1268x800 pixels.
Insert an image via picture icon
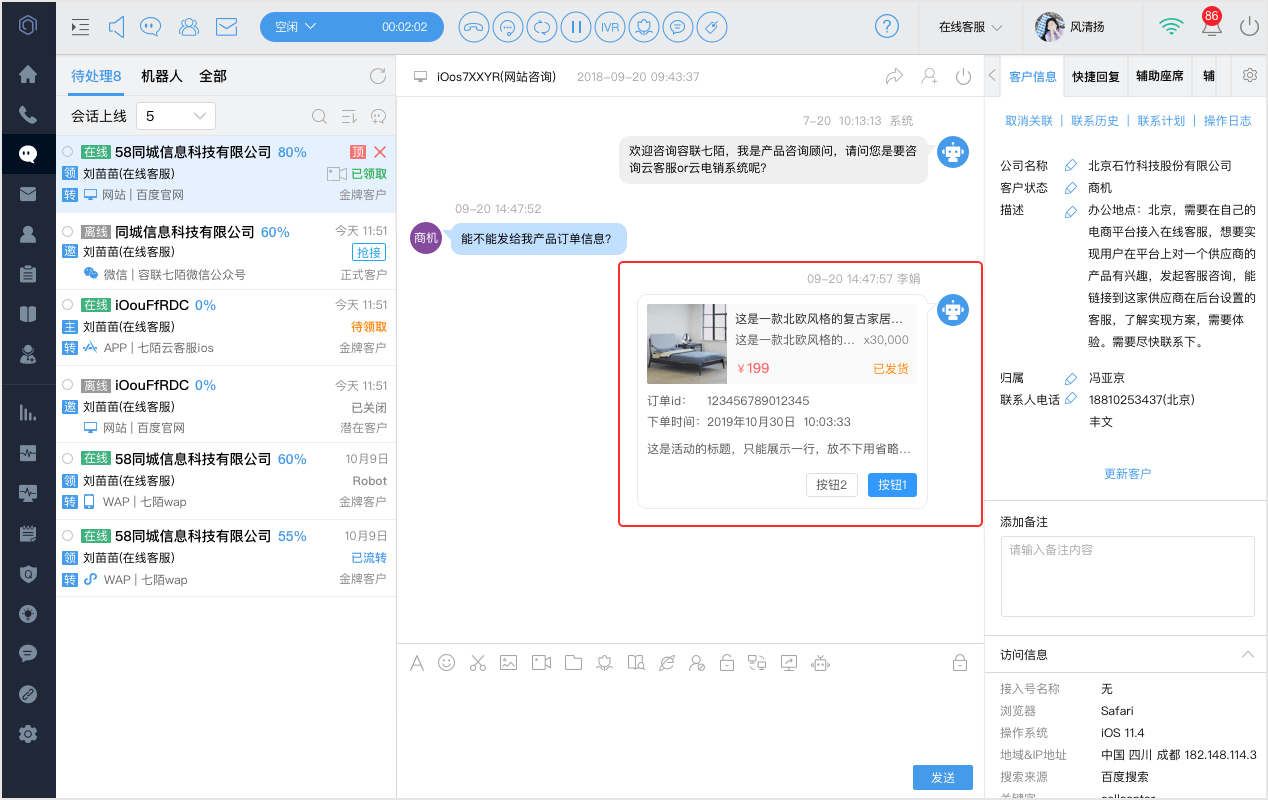(x=508, y=662)
